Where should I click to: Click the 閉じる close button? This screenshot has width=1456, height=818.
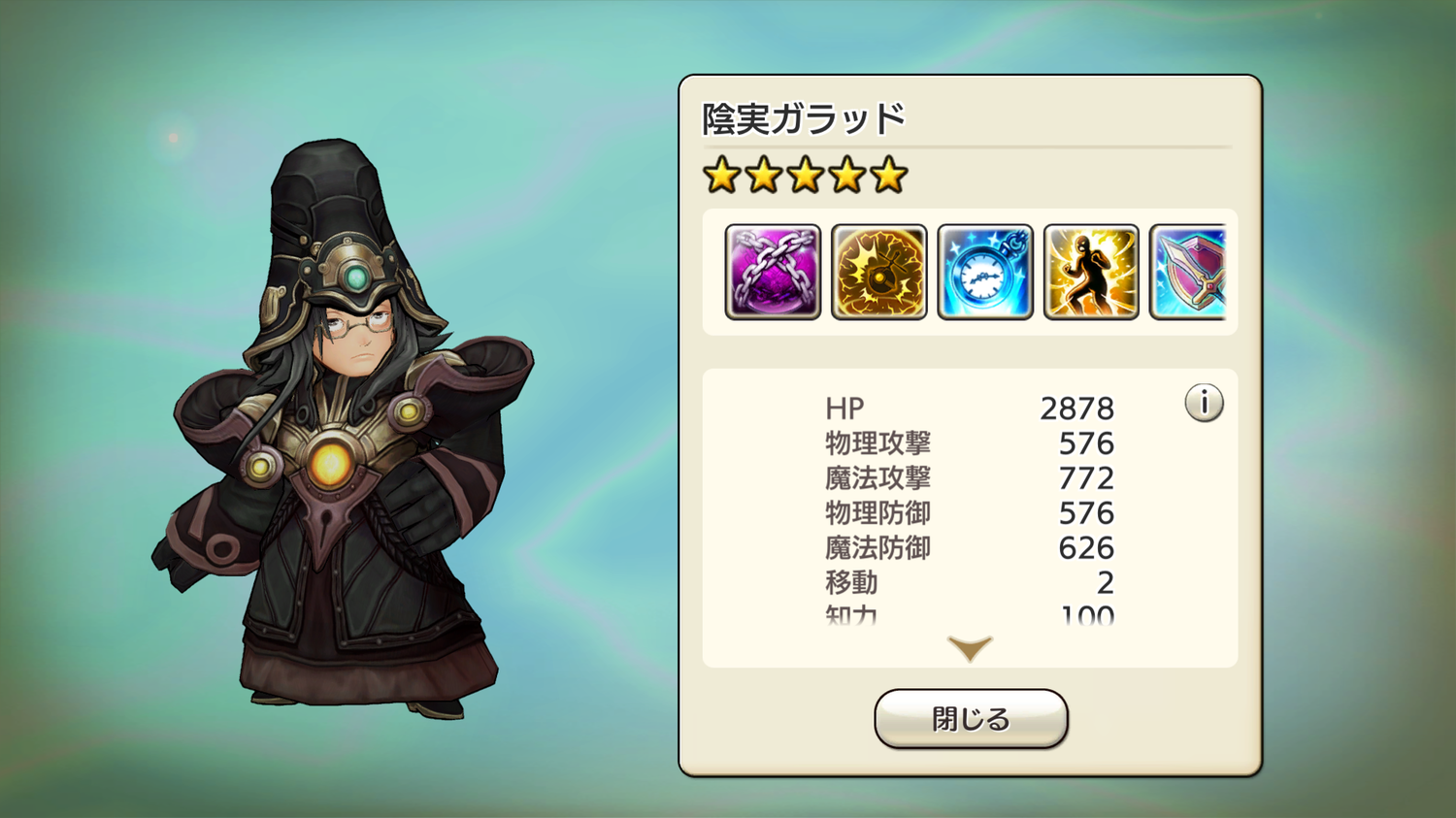click(x=971, y=719)
